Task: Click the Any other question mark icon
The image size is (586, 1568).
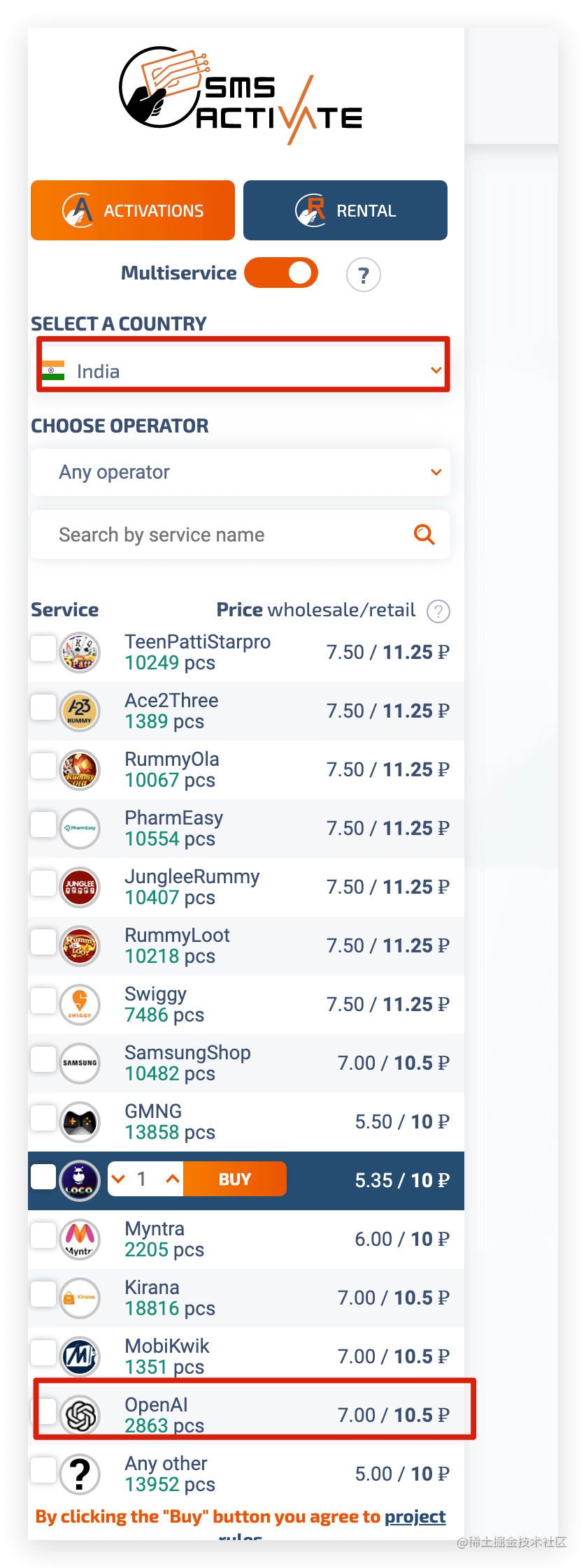Action: point(80,1474)
